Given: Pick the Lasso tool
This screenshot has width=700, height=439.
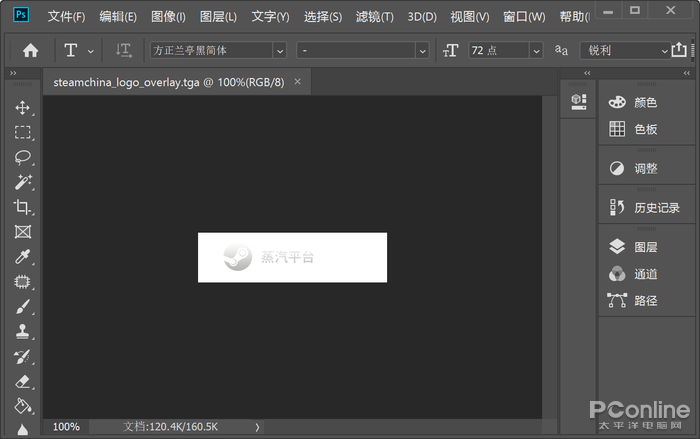Looking at the screenshot, I should (22, 157).
